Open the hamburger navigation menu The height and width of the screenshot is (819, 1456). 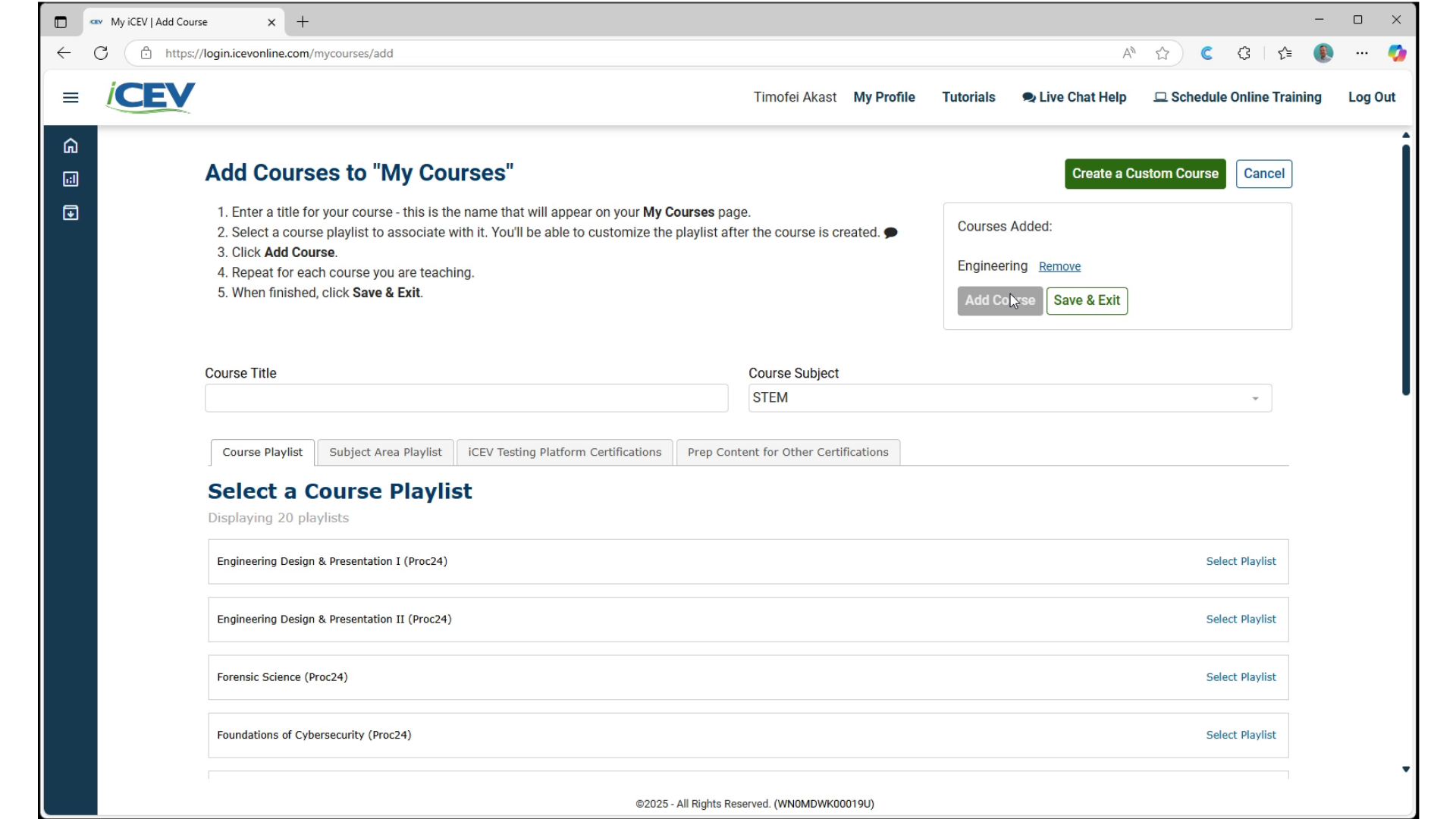pyautogui.click(x=71, y=98)
